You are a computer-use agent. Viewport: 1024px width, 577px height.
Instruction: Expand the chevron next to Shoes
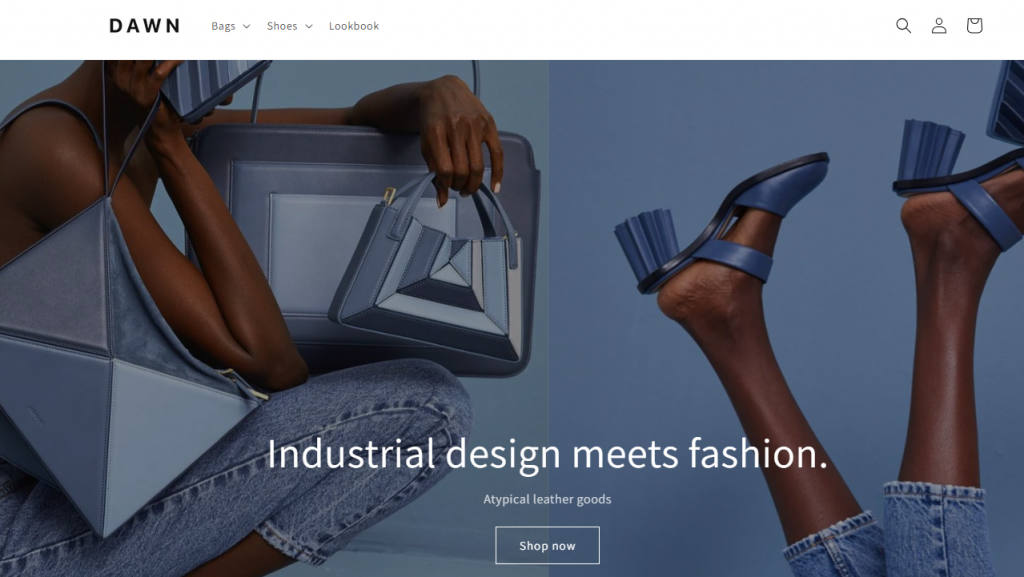(x=309, y=26)
